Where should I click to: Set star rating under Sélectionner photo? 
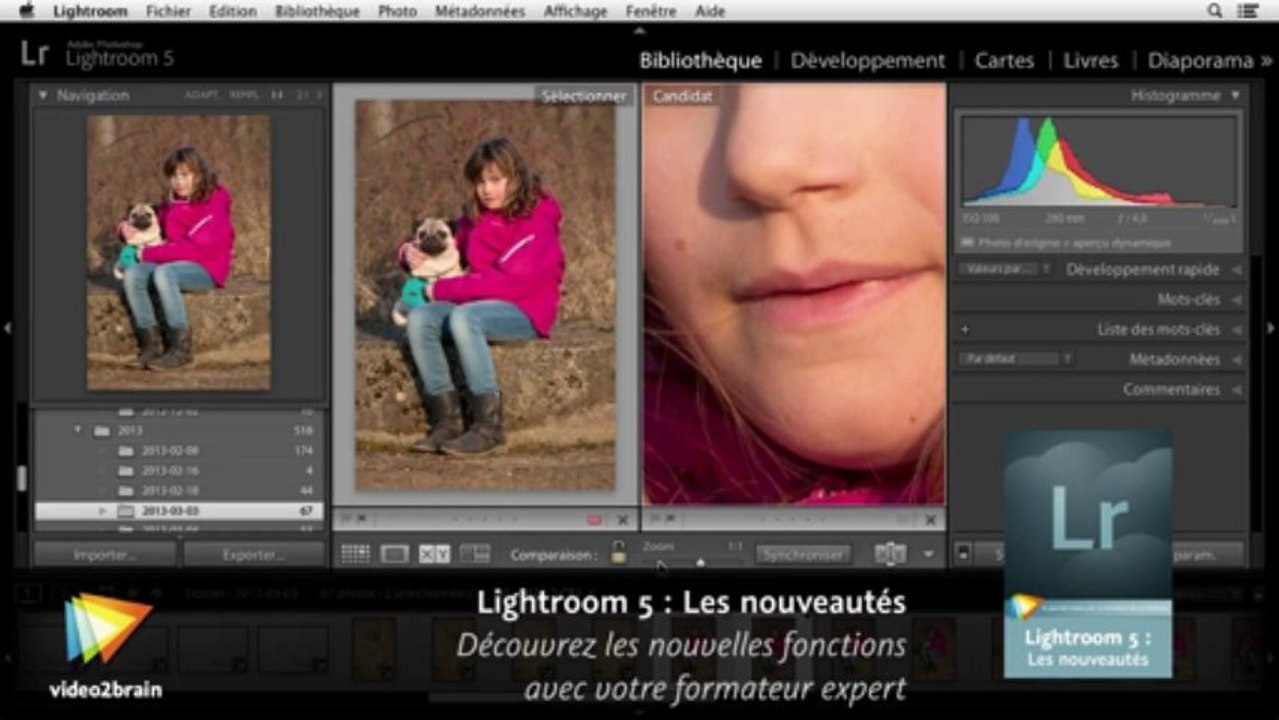(485, 520)
